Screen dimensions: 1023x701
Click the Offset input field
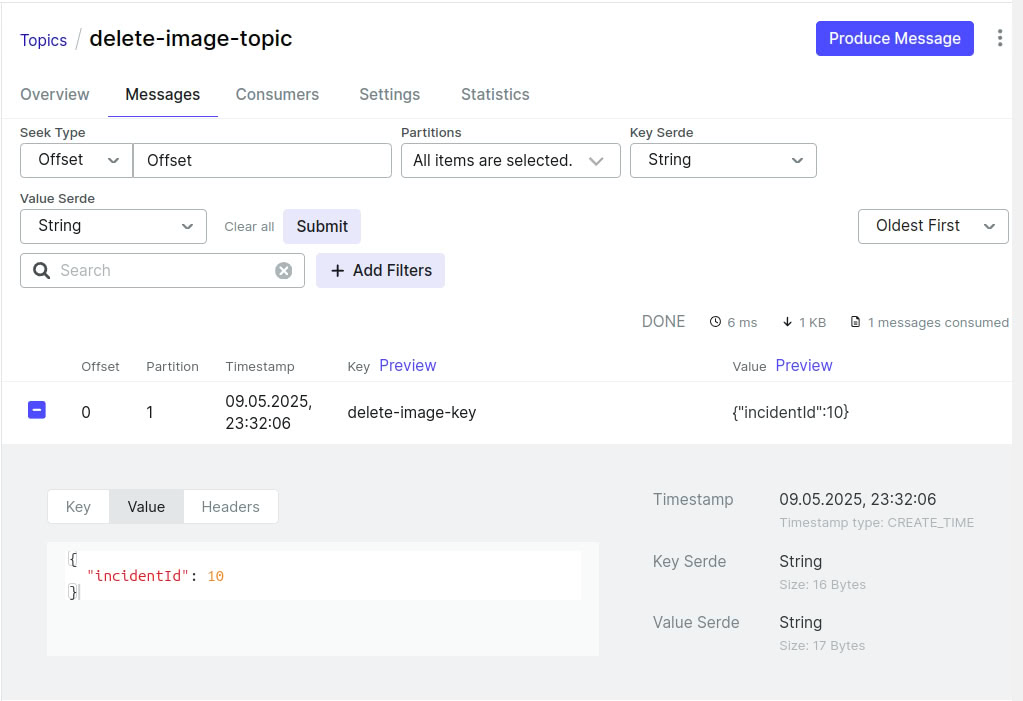pyautogui.click(x=262, y=160)
